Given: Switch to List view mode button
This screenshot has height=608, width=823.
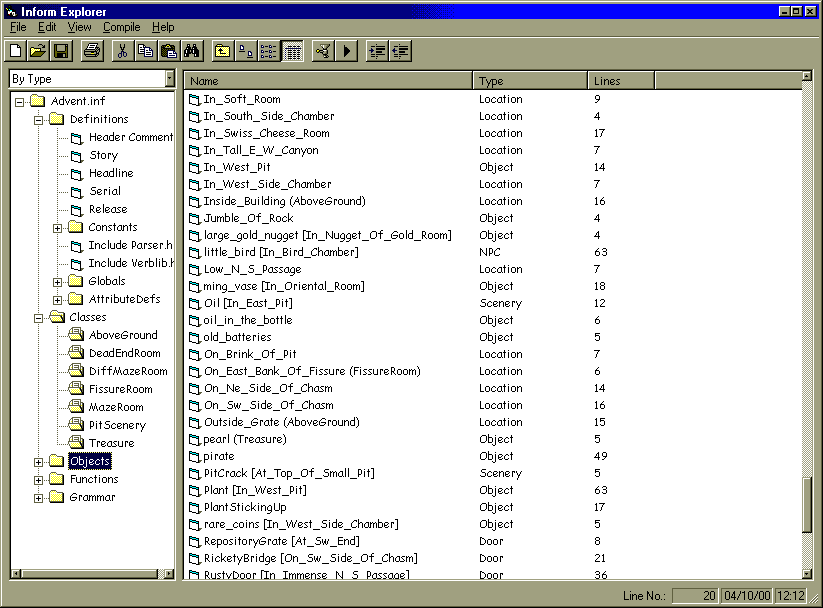Looking at the screenshot, I should [269, 51].
